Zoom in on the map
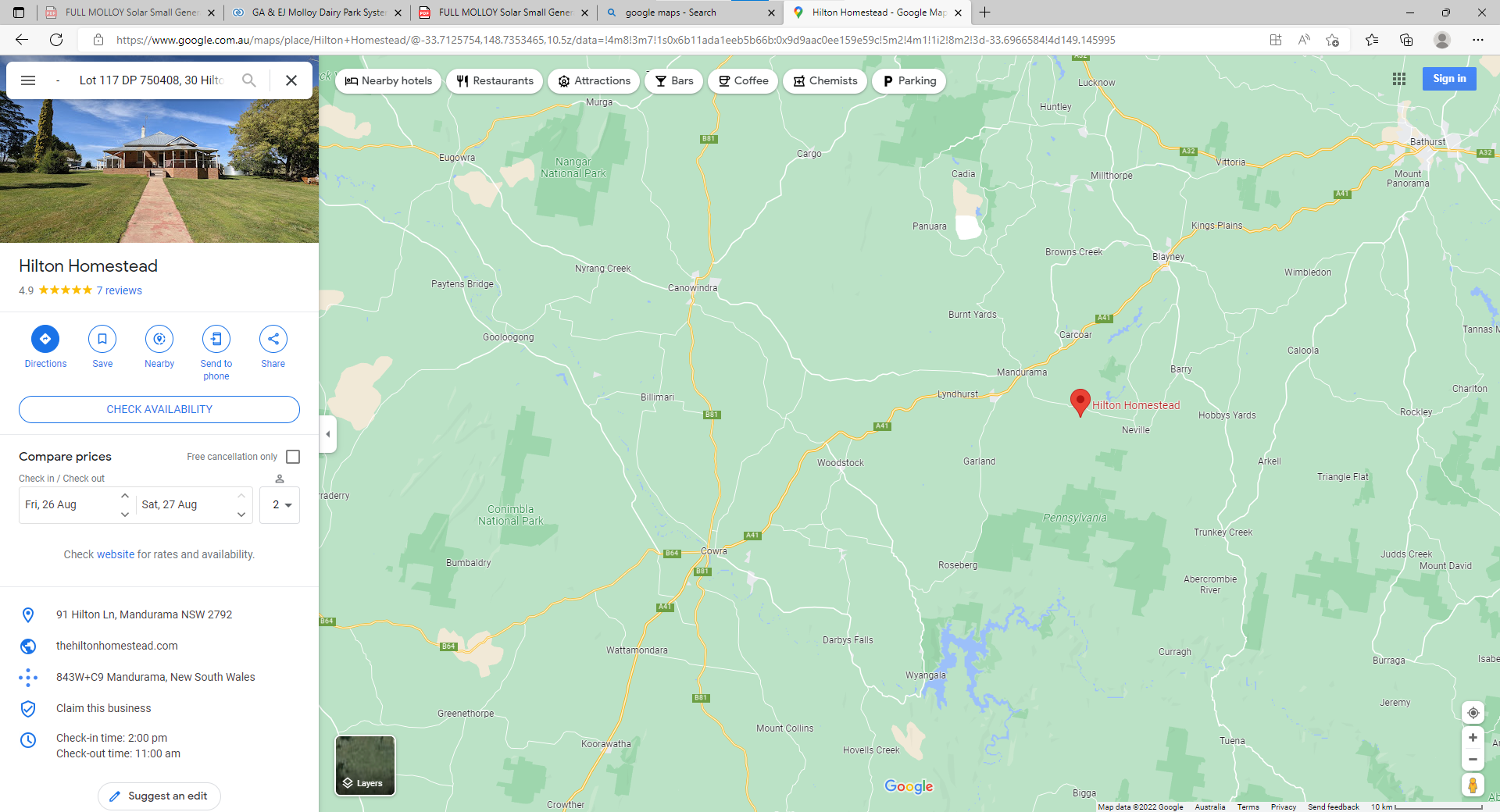The image size is (1500, 812). pos(1473,738)
